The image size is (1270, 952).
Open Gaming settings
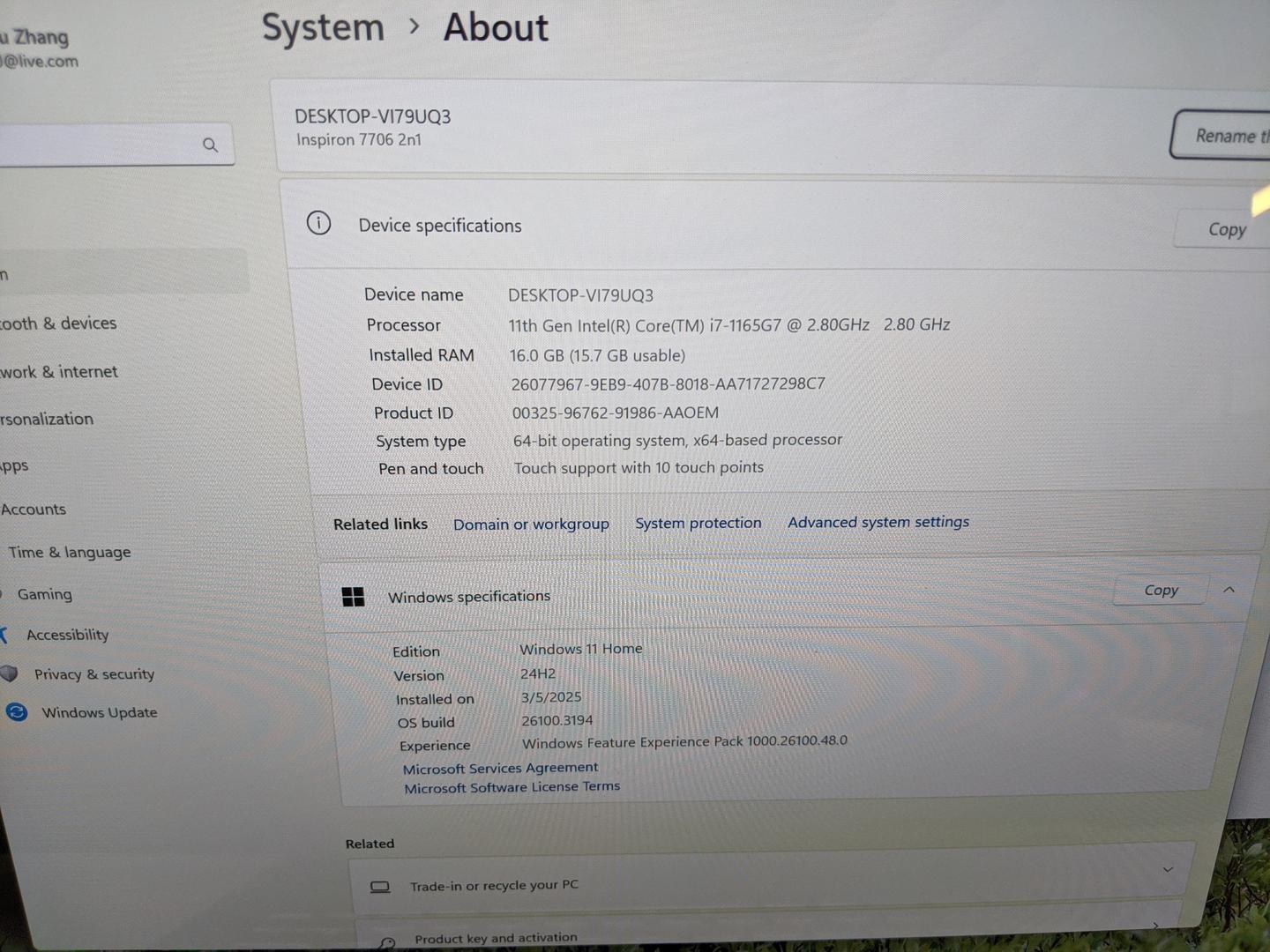point(44,594)
